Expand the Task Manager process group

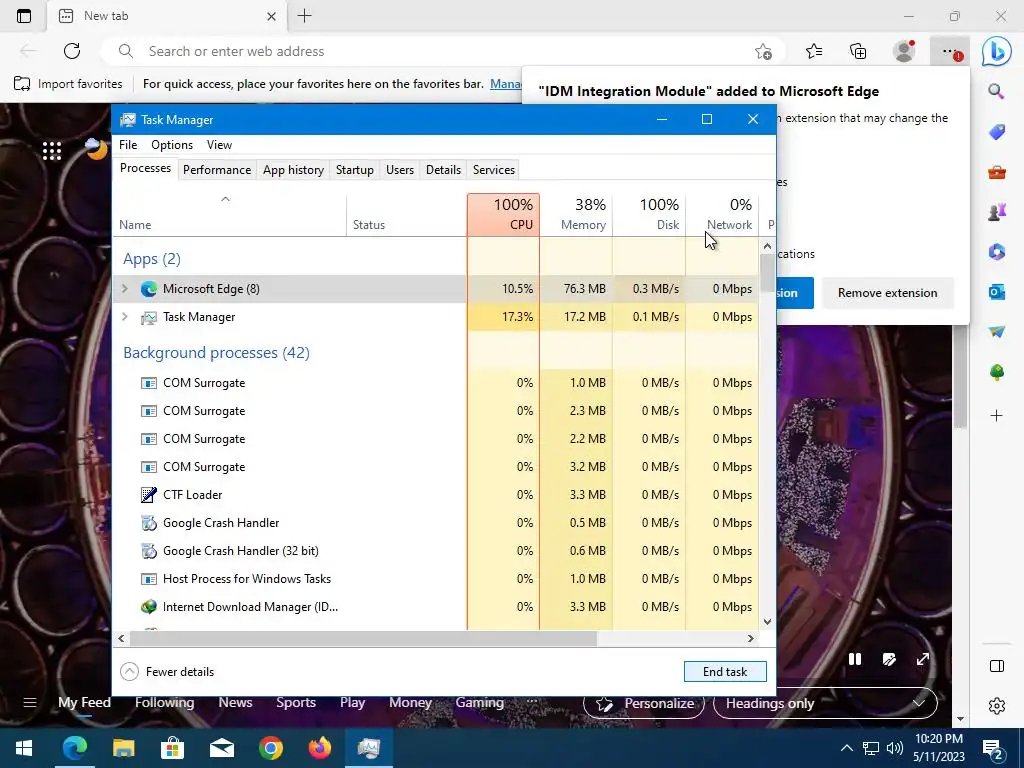click(x=125, y=317)
